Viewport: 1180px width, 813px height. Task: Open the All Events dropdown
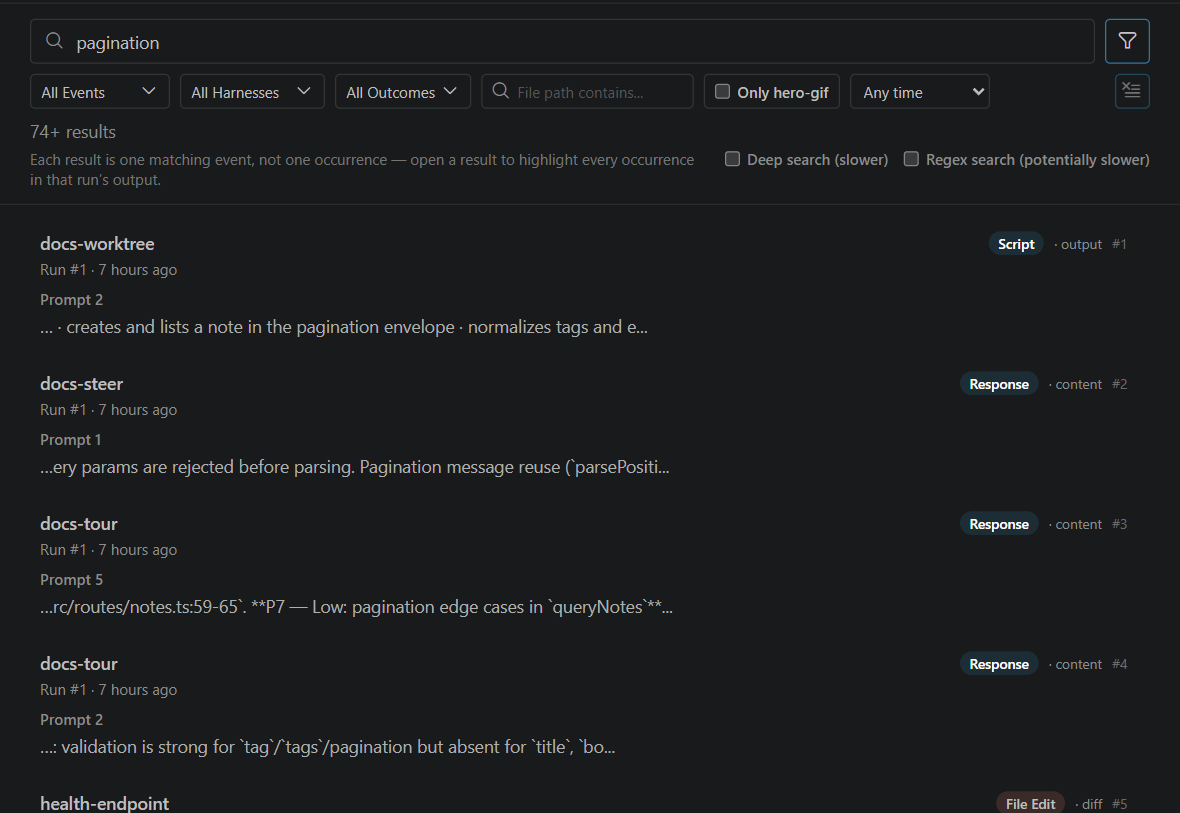[x=99, y=91]
